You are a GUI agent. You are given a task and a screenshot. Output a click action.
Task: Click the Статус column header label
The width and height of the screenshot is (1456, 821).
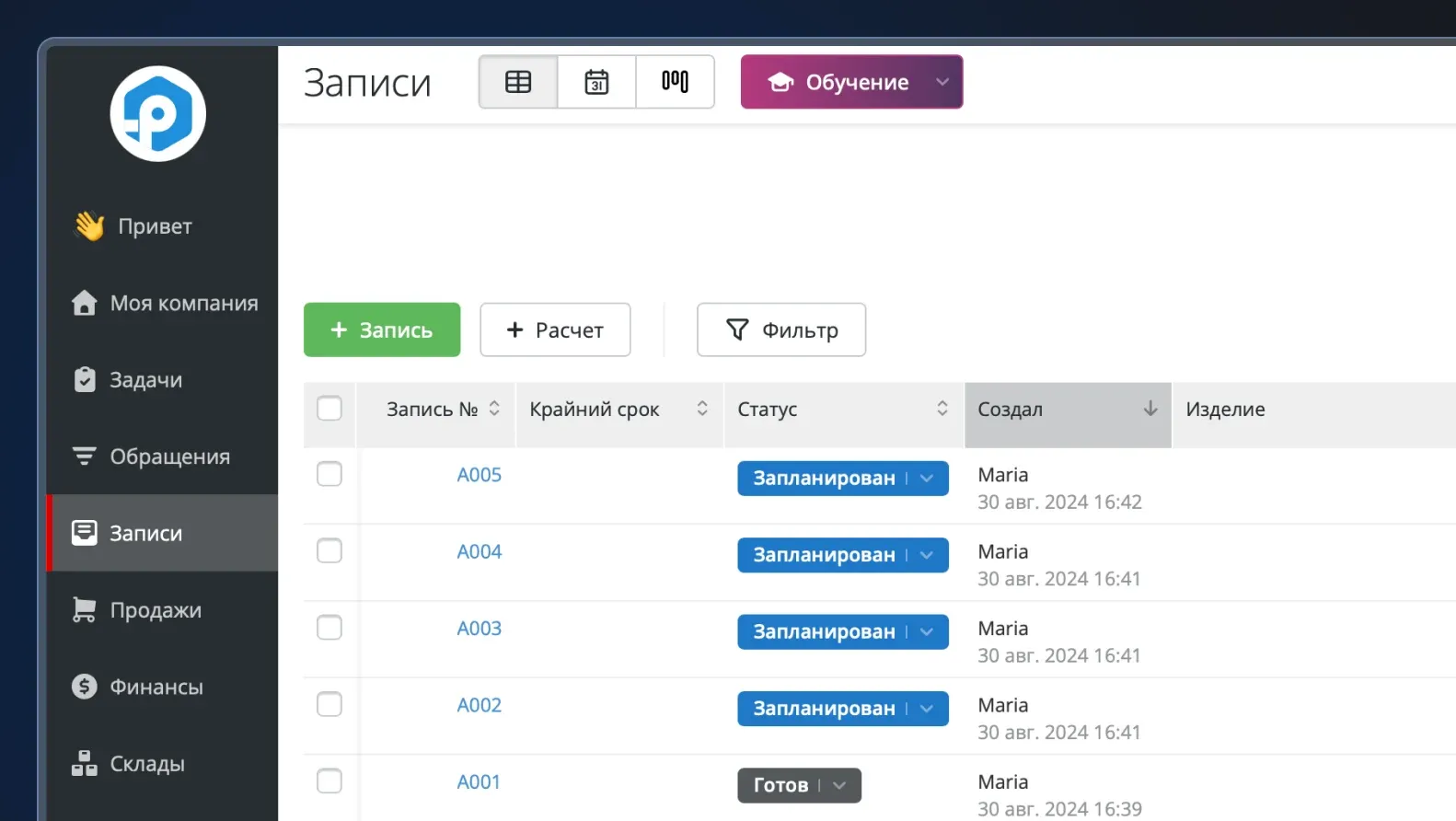767,409
